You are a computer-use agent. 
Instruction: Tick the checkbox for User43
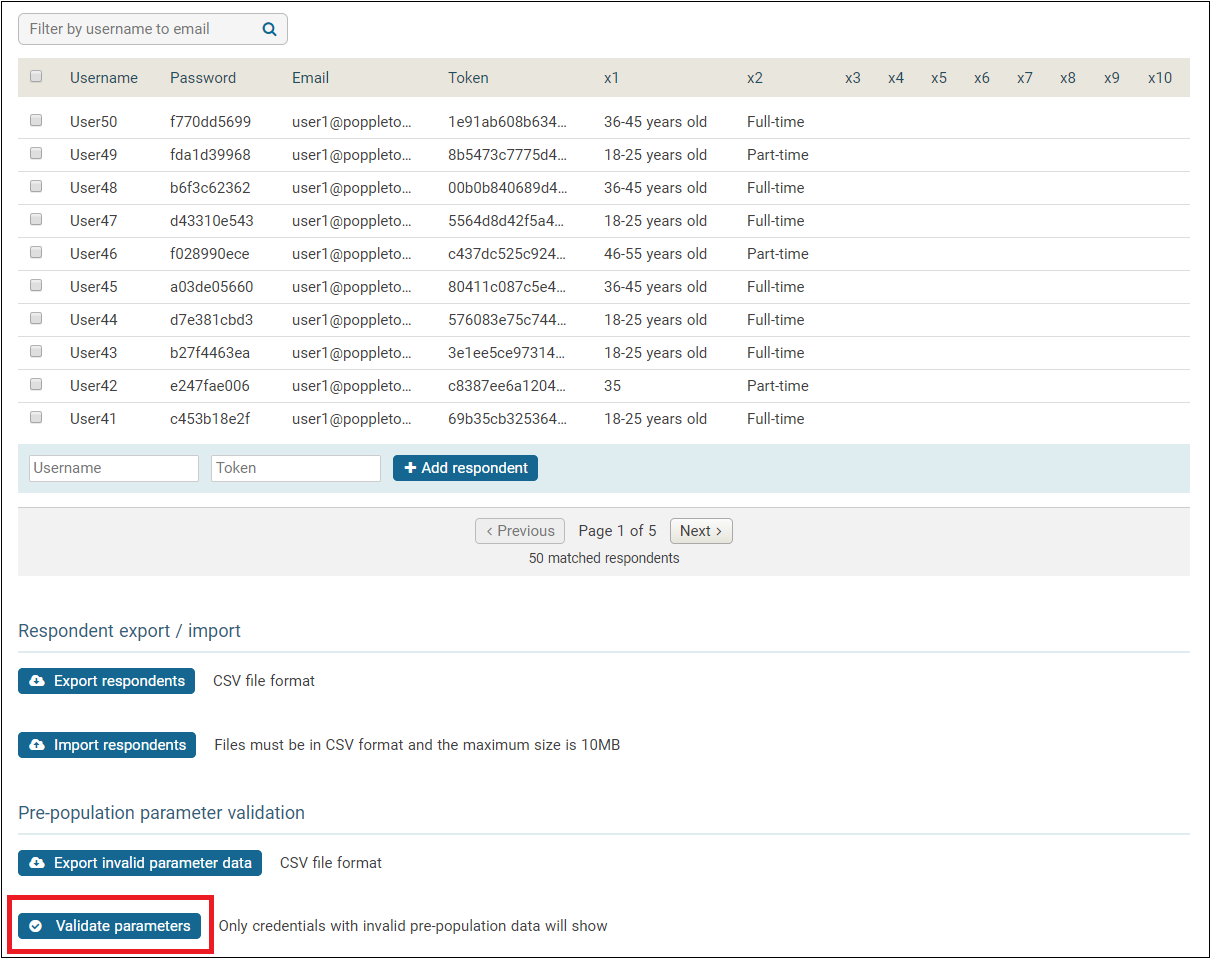click(x=36, y=351)
